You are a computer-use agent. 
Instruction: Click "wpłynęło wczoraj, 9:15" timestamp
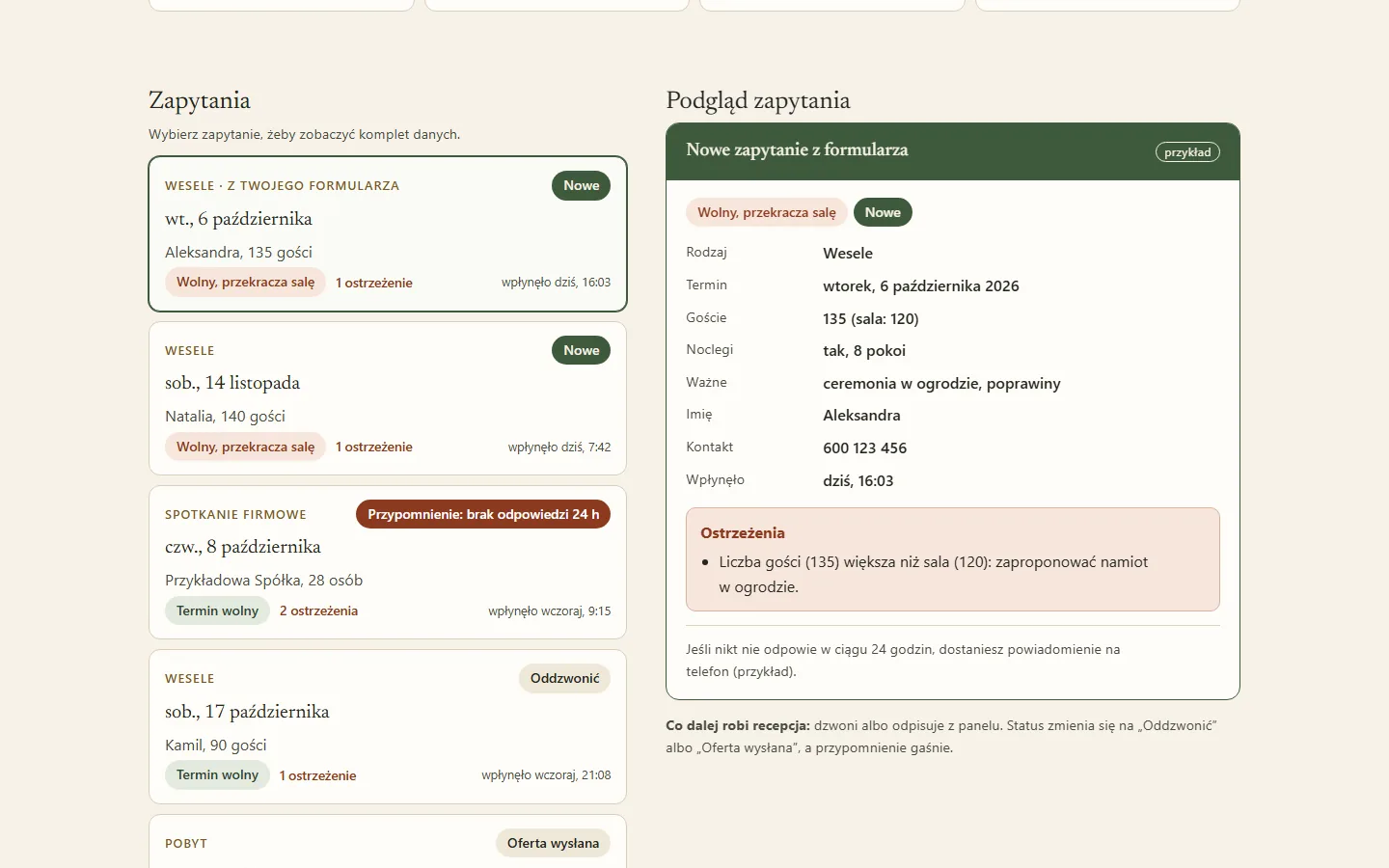coord(550,610)
